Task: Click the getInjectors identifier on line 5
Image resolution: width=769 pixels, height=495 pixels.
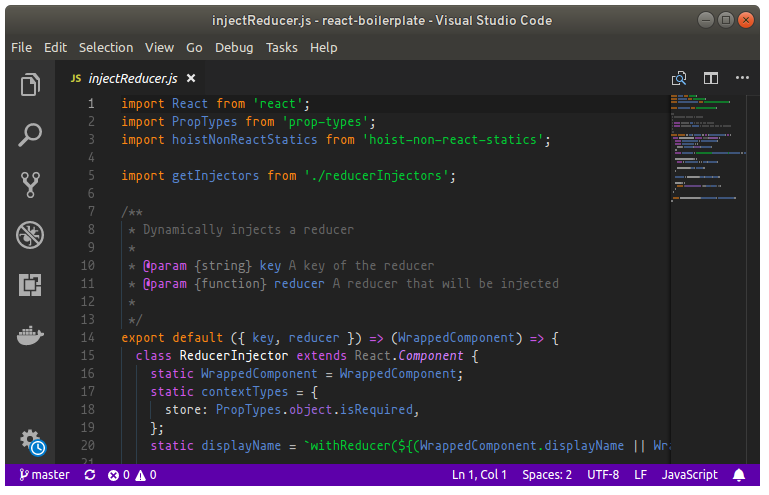Action: [x=215, y=176]
